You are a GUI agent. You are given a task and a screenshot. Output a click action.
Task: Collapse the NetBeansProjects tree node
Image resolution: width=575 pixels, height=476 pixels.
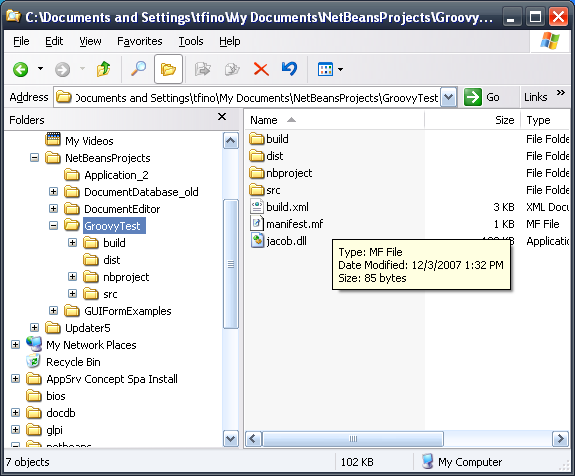pyautogui.click(x=34, y=158)
